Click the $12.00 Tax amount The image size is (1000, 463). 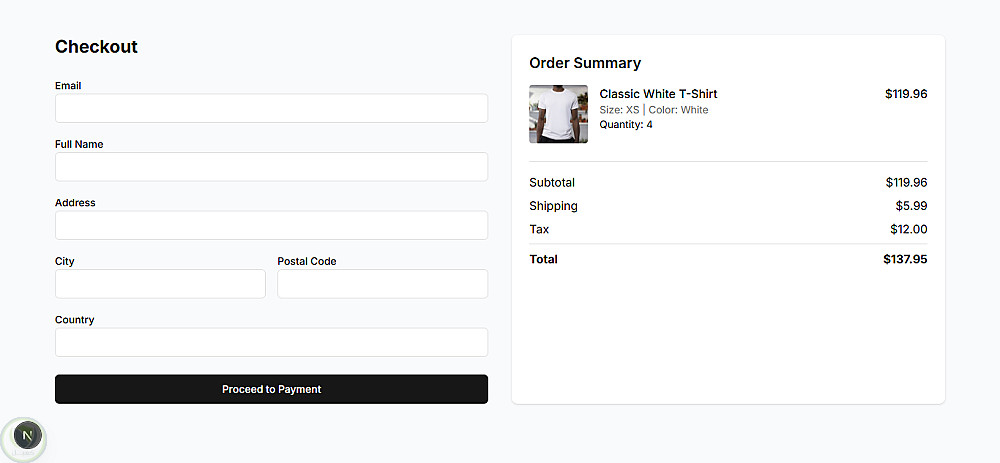pyautogui.click(x=908, y=229)
